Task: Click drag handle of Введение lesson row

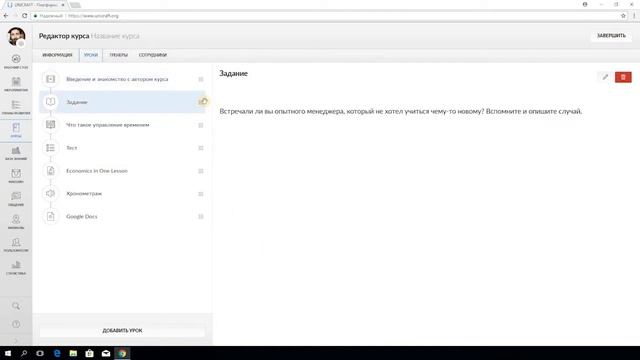Action: [x=201, y=79]
